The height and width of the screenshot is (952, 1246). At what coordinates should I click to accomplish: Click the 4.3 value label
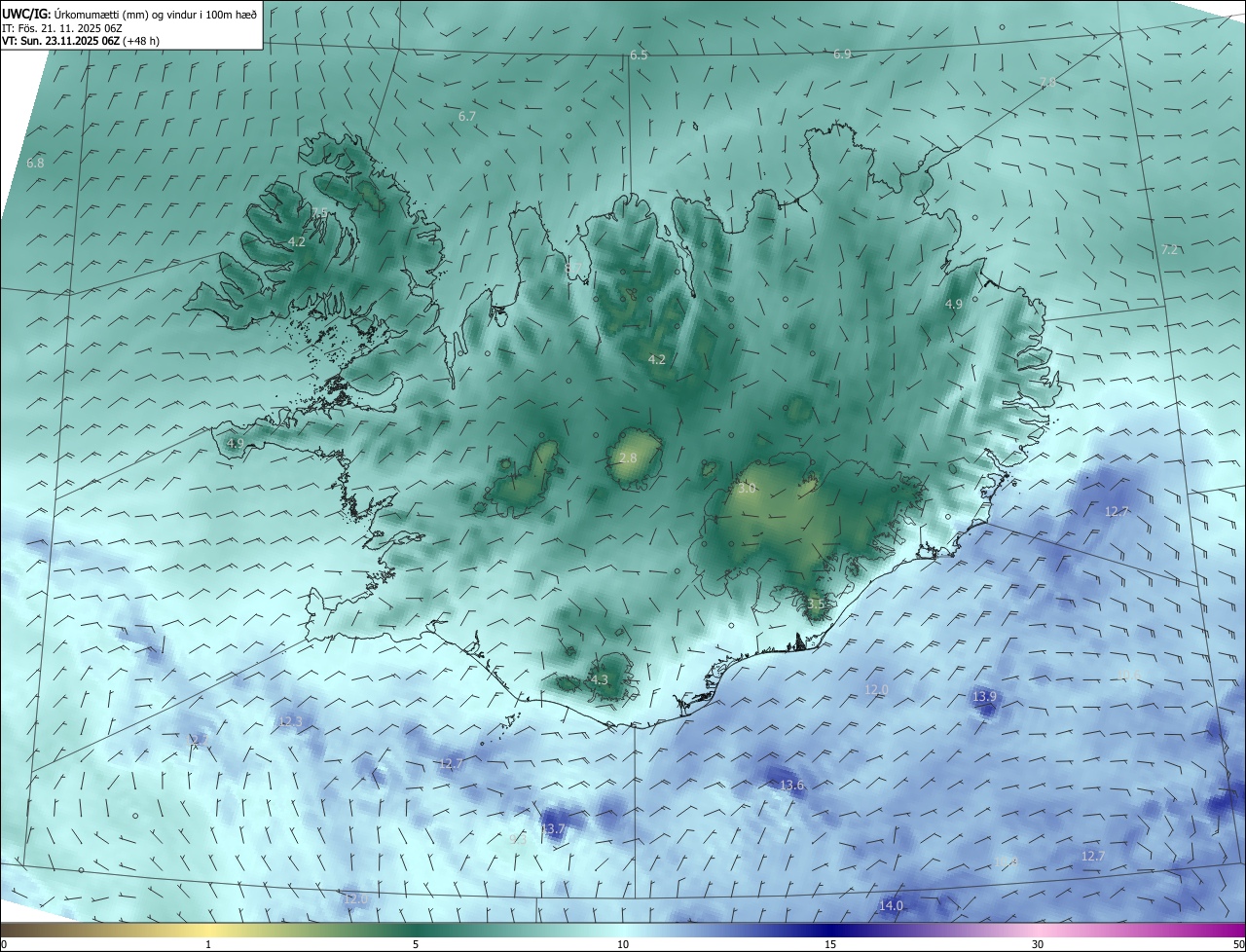coord(600,680)
